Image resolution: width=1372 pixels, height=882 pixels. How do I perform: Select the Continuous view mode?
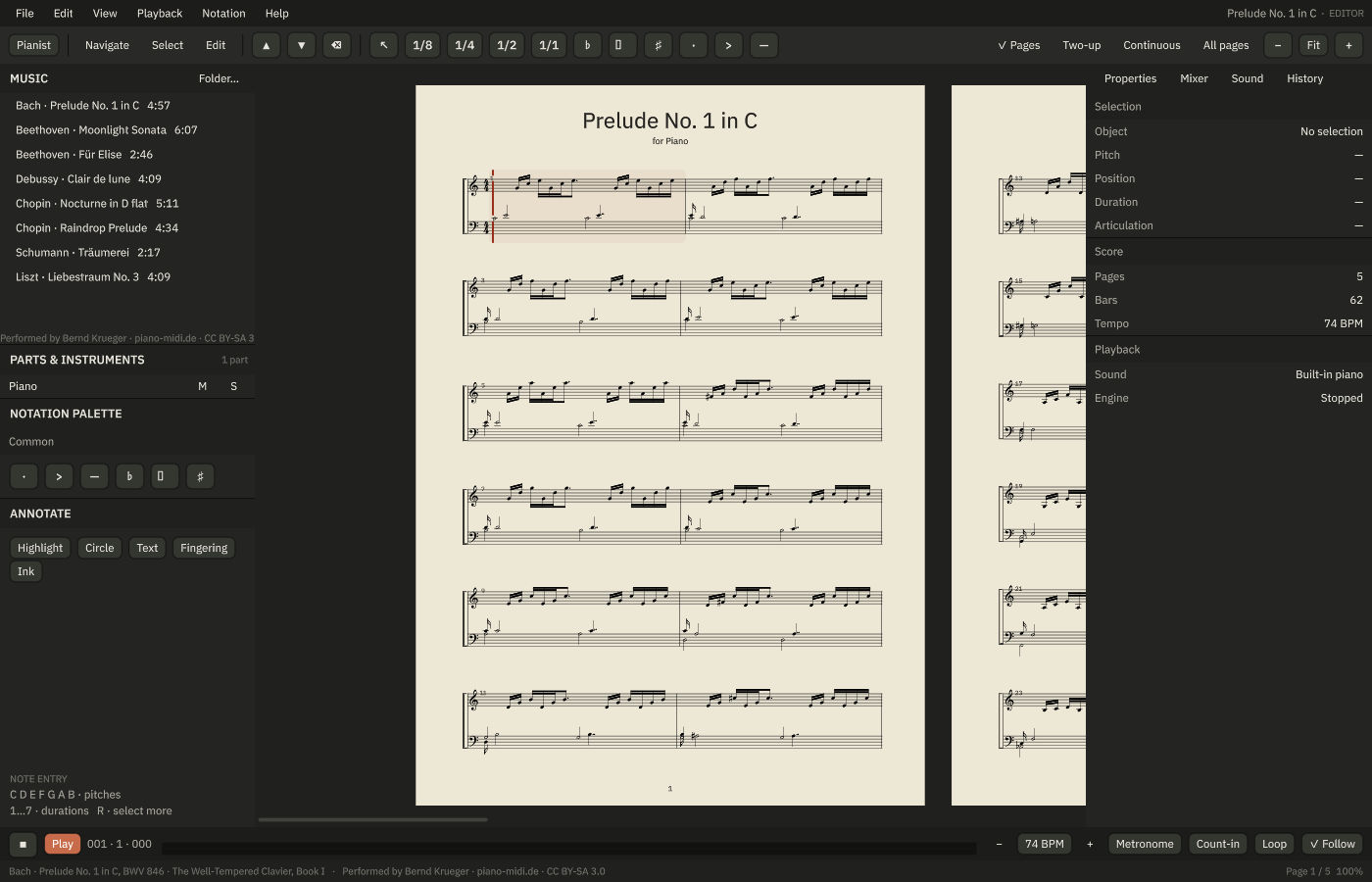tap(1151, 45)
